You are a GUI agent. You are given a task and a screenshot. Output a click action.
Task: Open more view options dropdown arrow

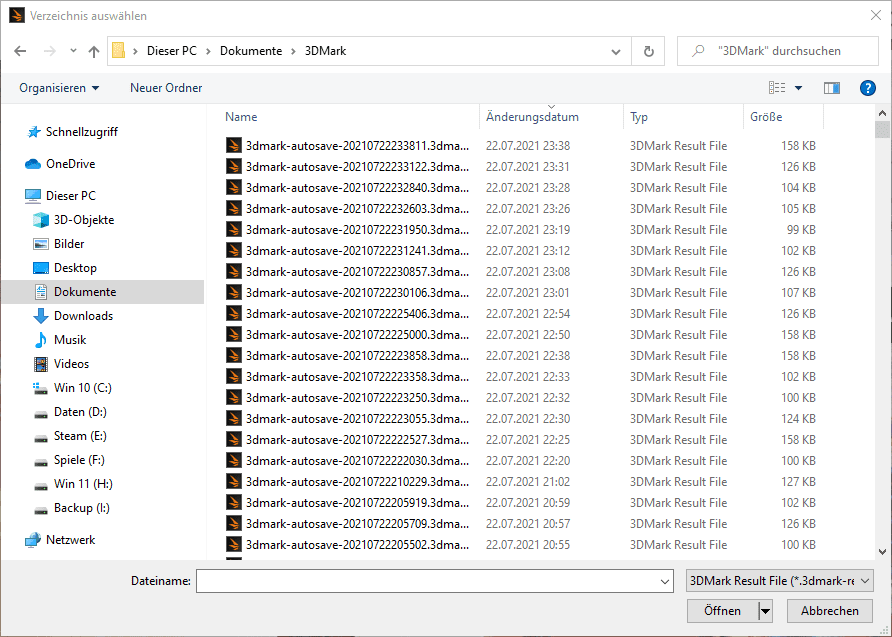pyautogui.click(x=798, y=88)
